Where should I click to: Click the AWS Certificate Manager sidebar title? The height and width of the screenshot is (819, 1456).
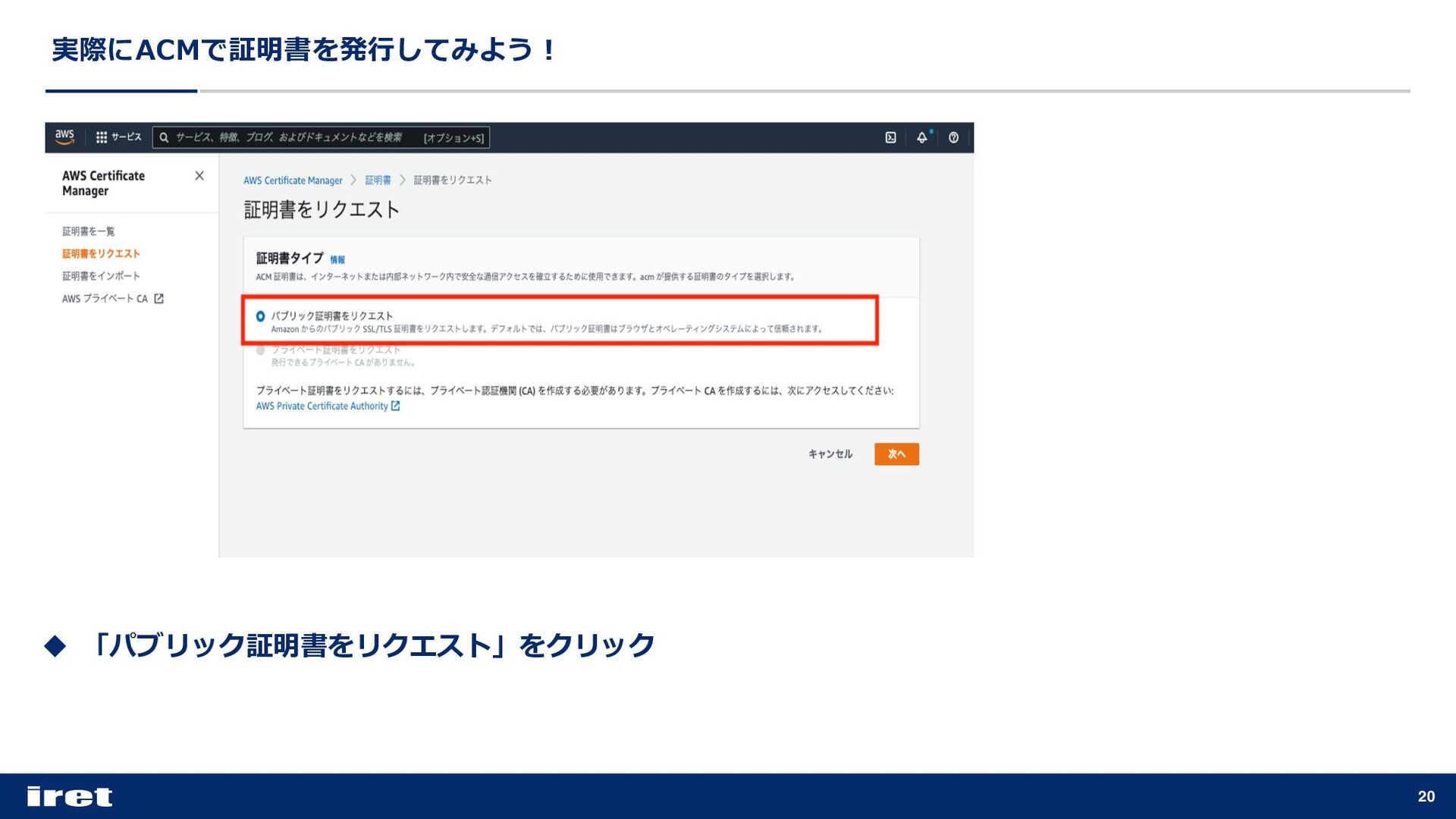[103, 183]
